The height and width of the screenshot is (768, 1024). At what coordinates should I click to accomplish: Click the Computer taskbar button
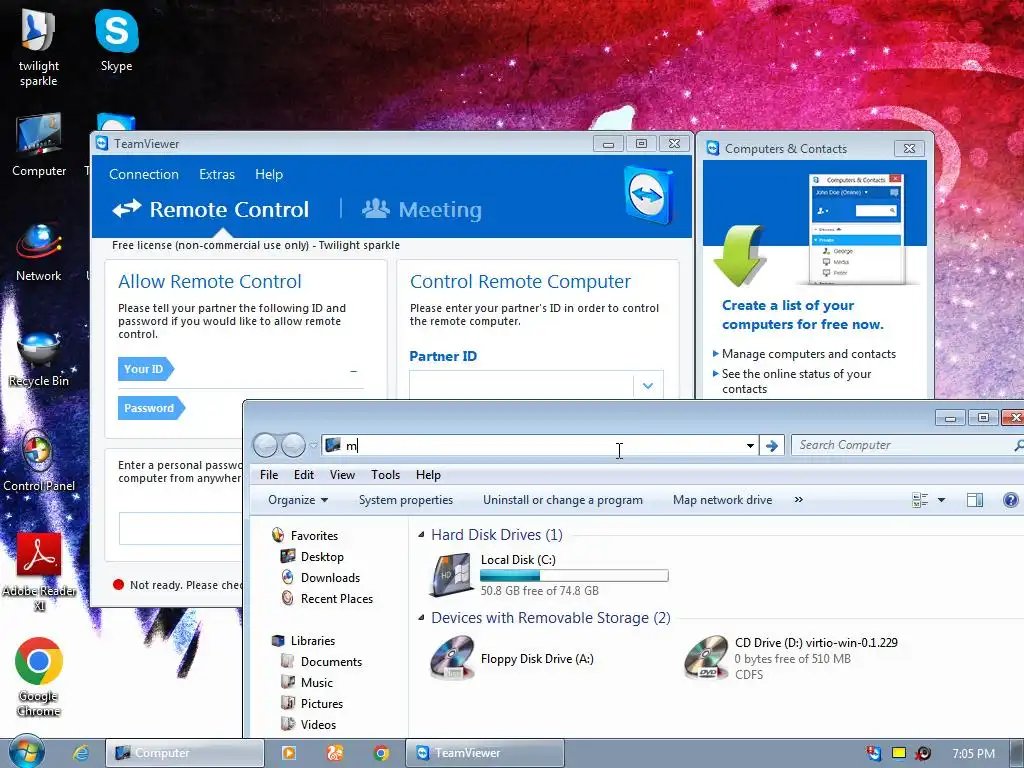185,753
